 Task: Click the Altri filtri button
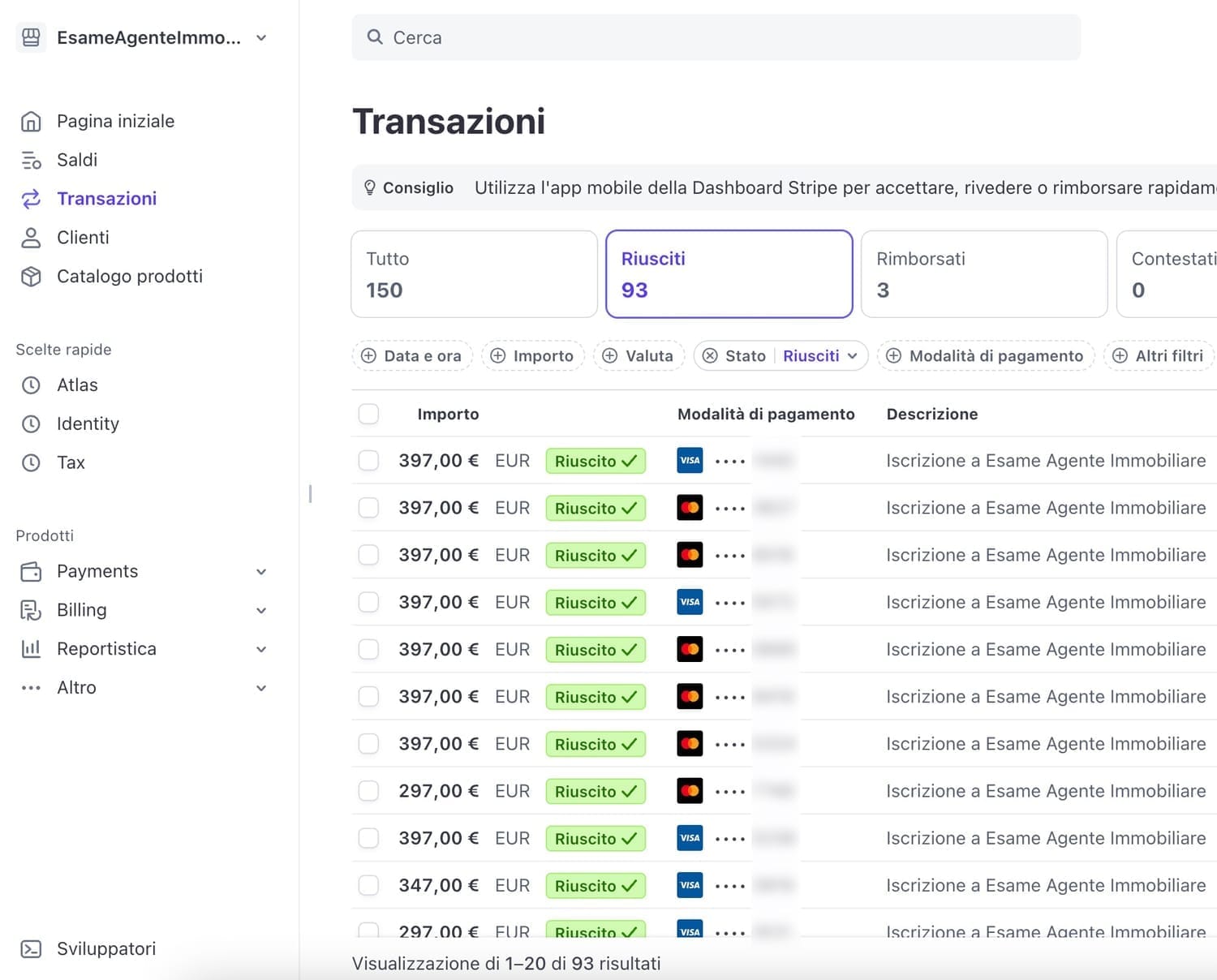coord(1158,356)
